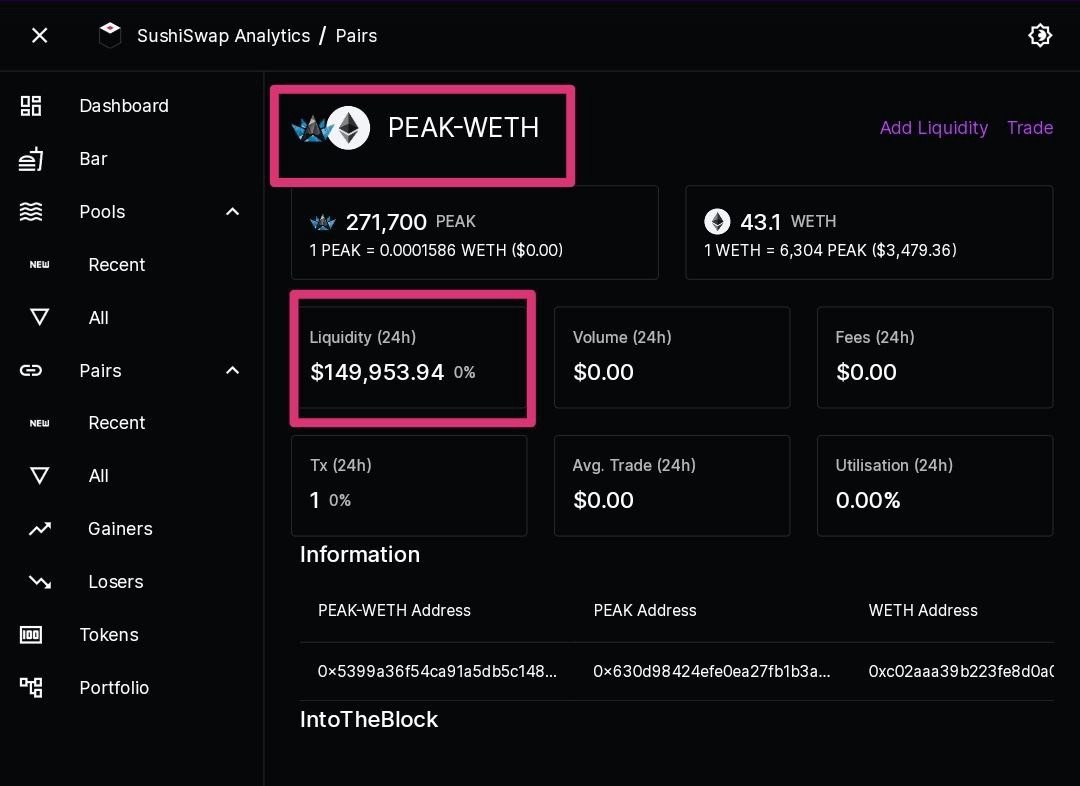Collapse the Pairs menu chevron

233,371
